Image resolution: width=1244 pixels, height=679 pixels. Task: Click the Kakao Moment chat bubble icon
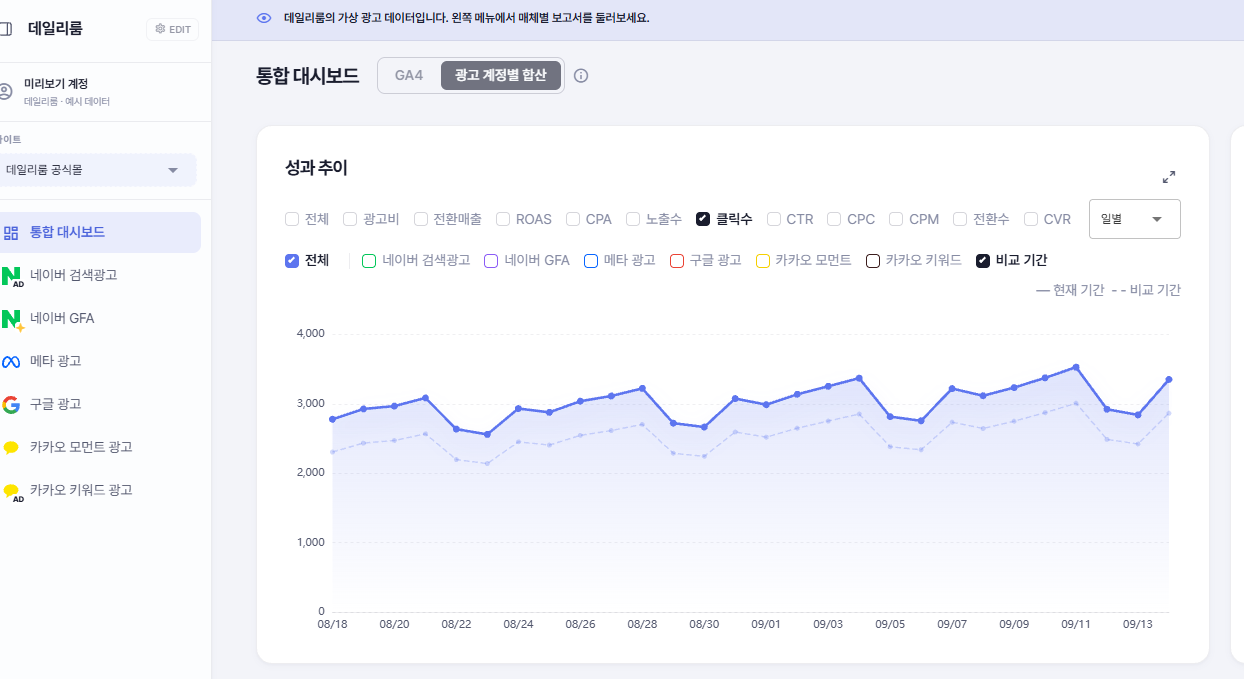click(11, 448)
